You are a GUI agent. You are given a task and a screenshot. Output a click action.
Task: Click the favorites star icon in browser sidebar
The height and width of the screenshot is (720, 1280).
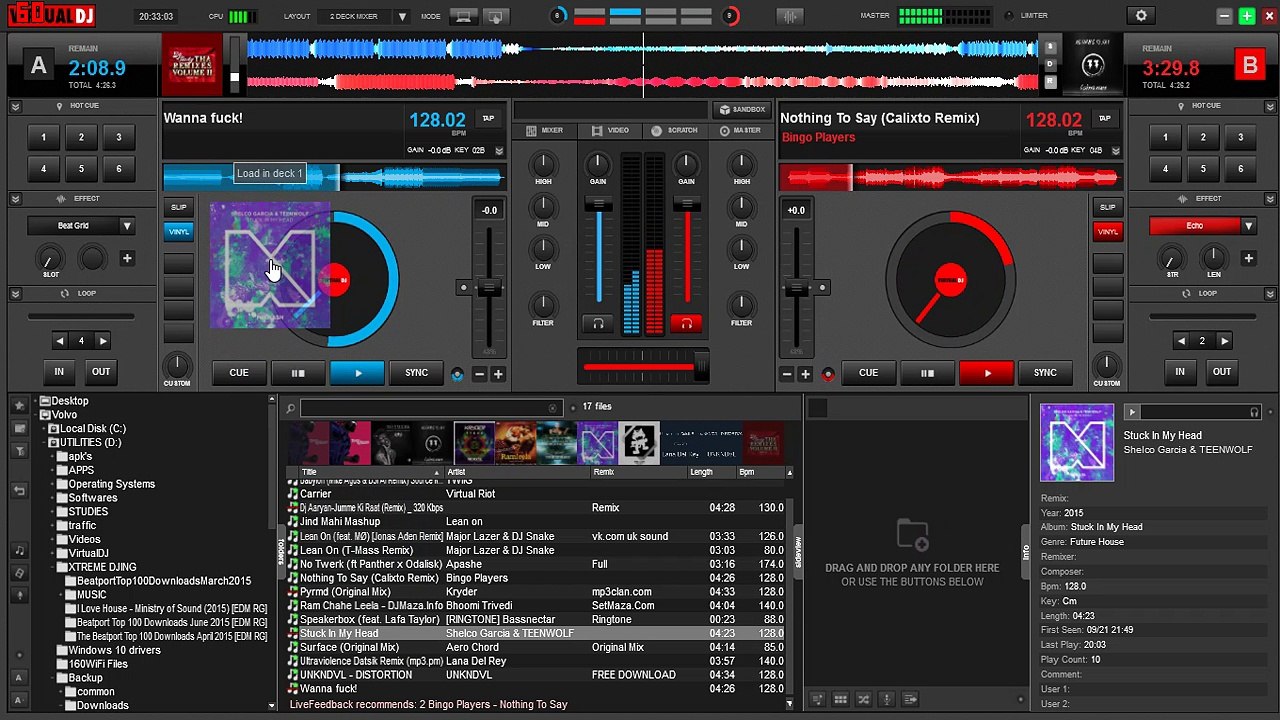click(x=19, y=406)
